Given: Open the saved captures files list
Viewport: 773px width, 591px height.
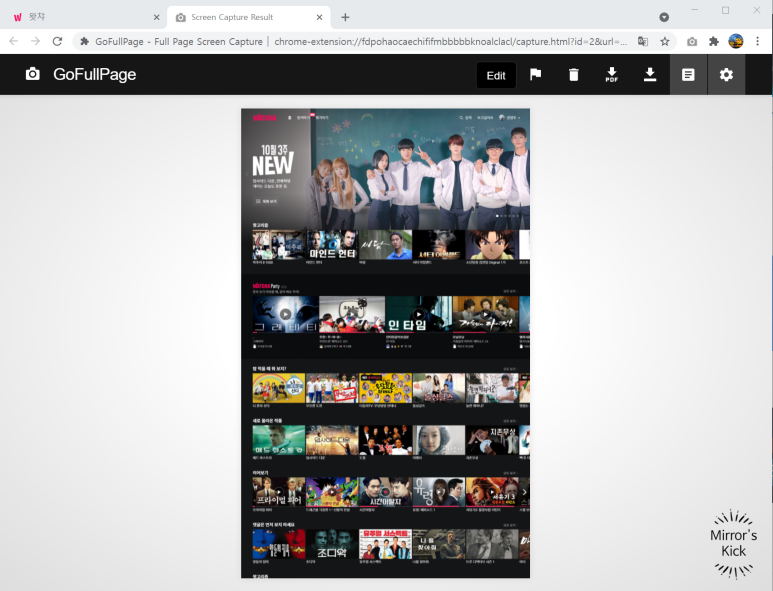Looking at the screenshot, I should point(688,74).
